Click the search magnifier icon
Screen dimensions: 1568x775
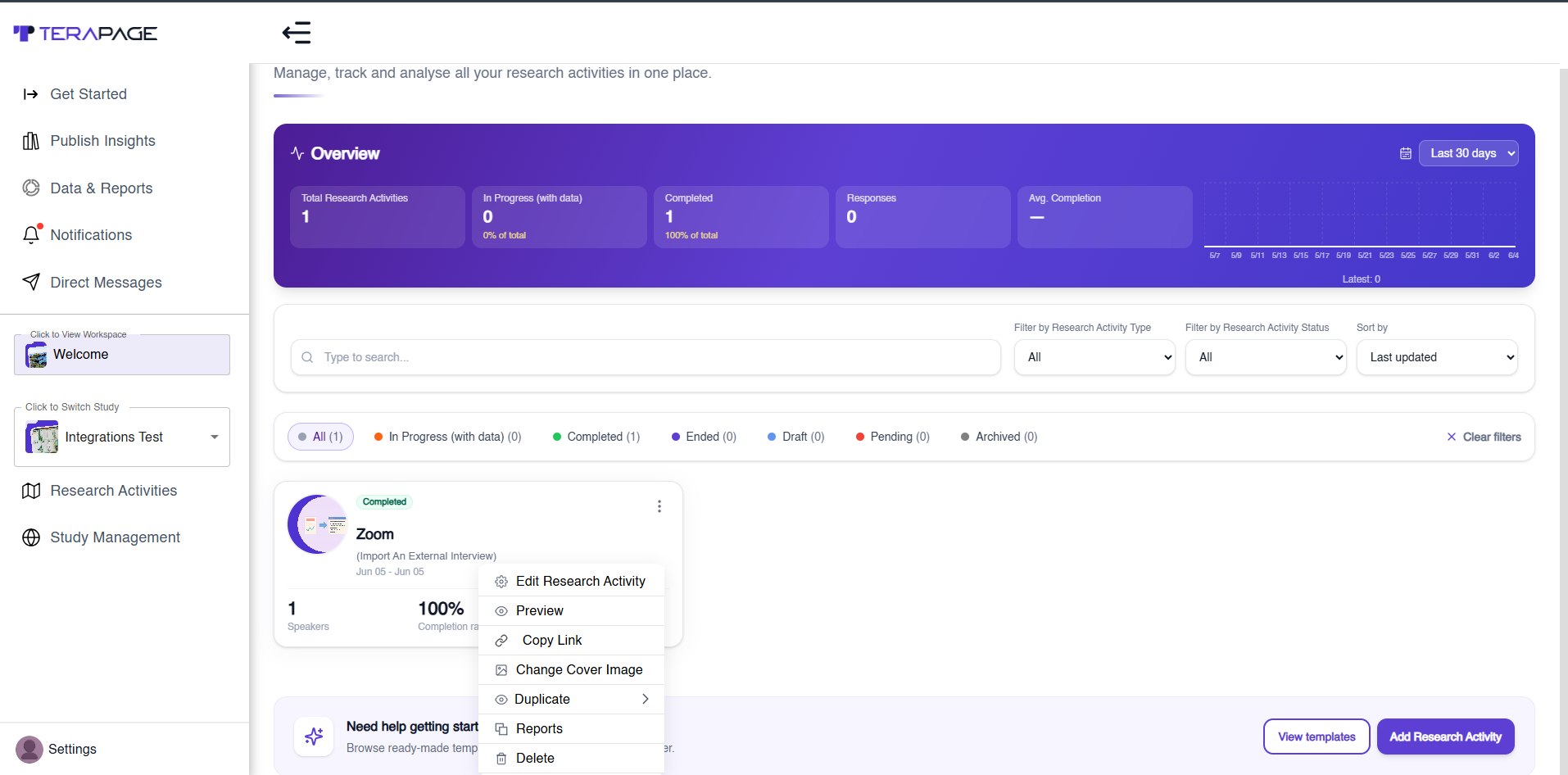tap(307, 357)
